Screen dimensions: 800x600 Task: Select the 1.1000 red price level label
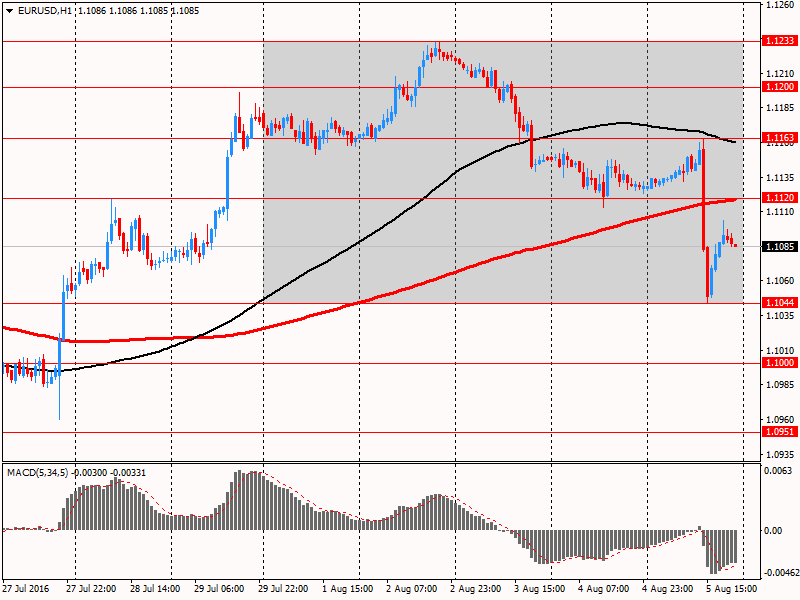[x=780, y=362]
